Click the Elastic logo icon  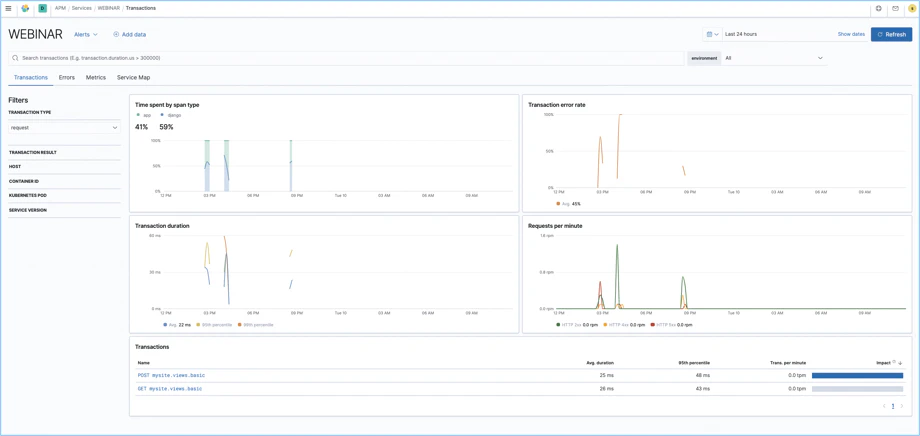25,9
